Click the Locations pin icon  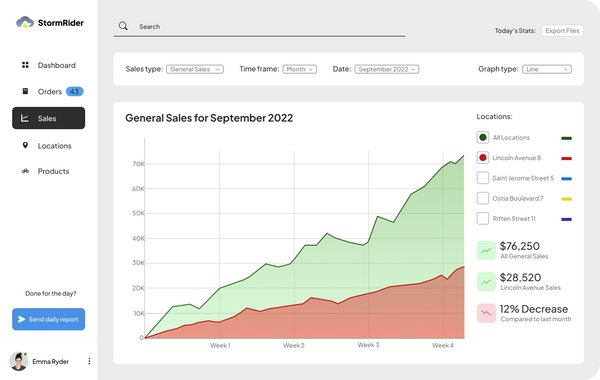click(25, 145)
